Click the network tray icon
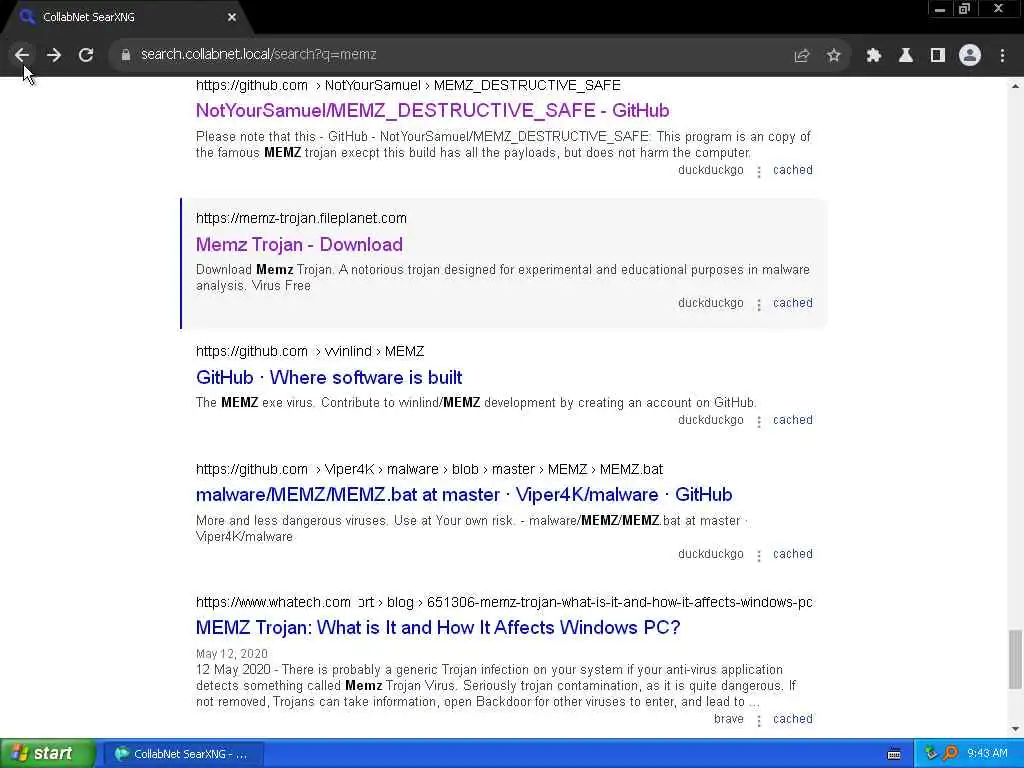 931,754
